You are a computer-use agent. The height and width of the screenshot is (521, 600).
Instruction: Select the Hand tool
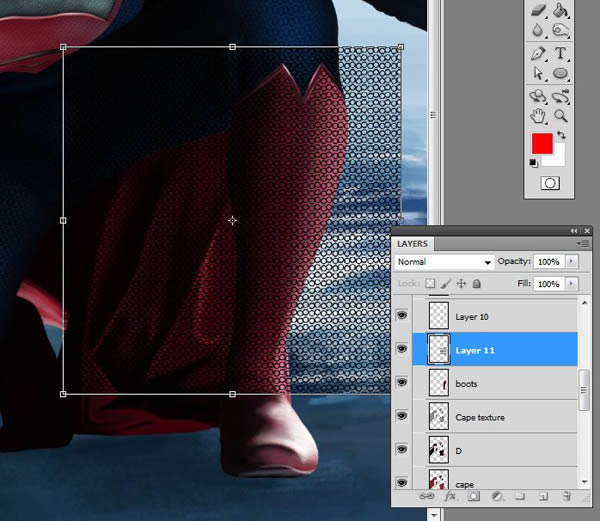(538, 116)
